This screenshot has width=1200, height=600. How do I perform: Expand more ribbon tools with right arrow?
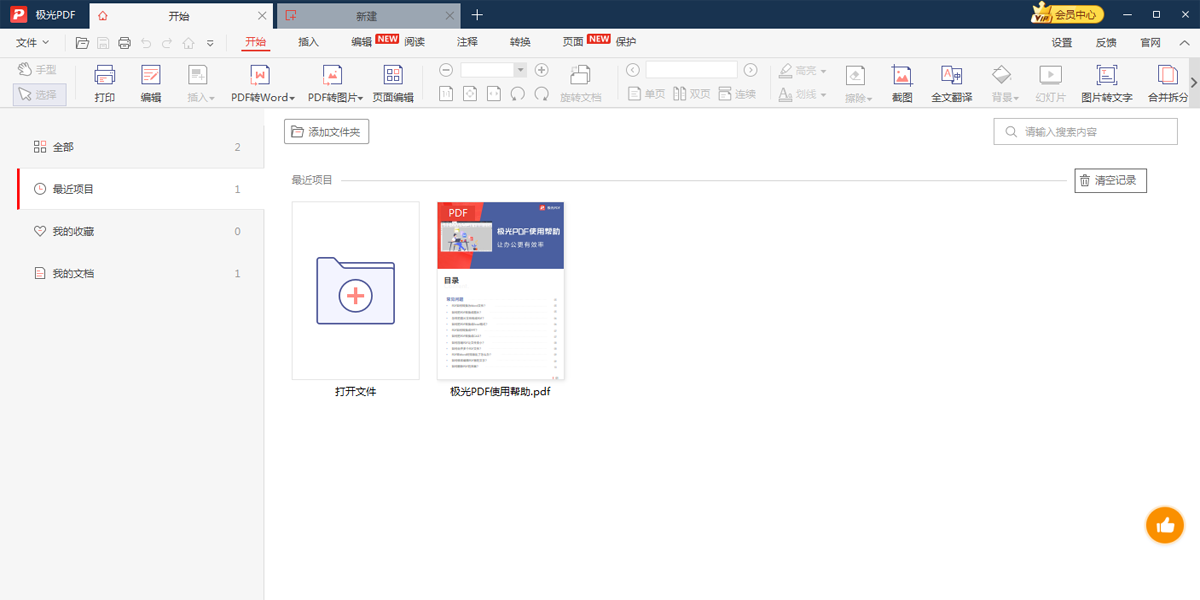1194,82
